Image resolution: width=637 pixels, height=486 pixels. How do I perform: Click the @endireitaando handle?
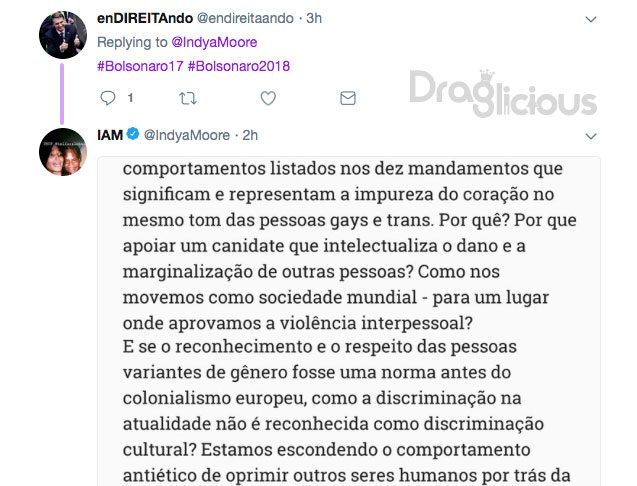[245, 18]
